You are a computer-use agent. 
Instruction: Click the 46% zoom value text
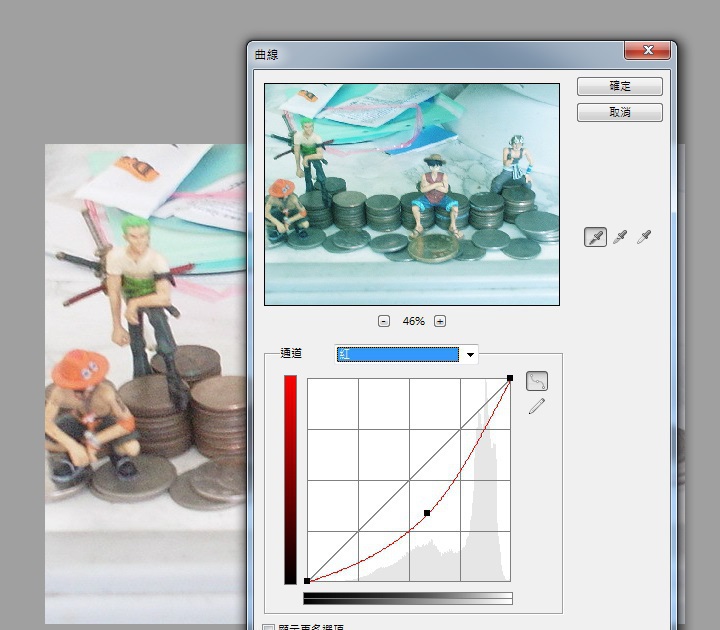(x=413, y=321)
